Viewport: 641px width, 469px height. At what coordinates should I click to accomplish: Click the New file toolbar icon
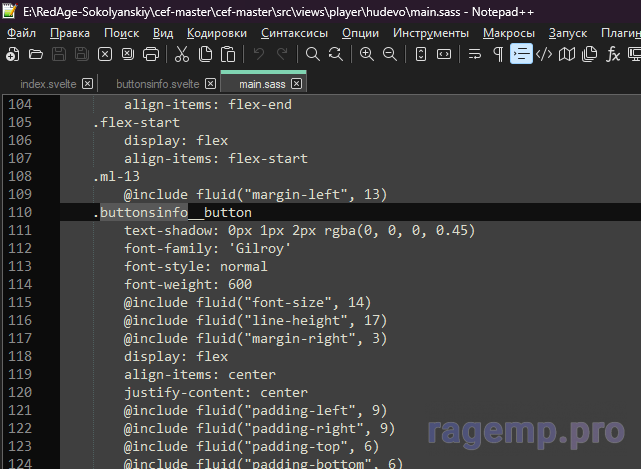[11, 54]
